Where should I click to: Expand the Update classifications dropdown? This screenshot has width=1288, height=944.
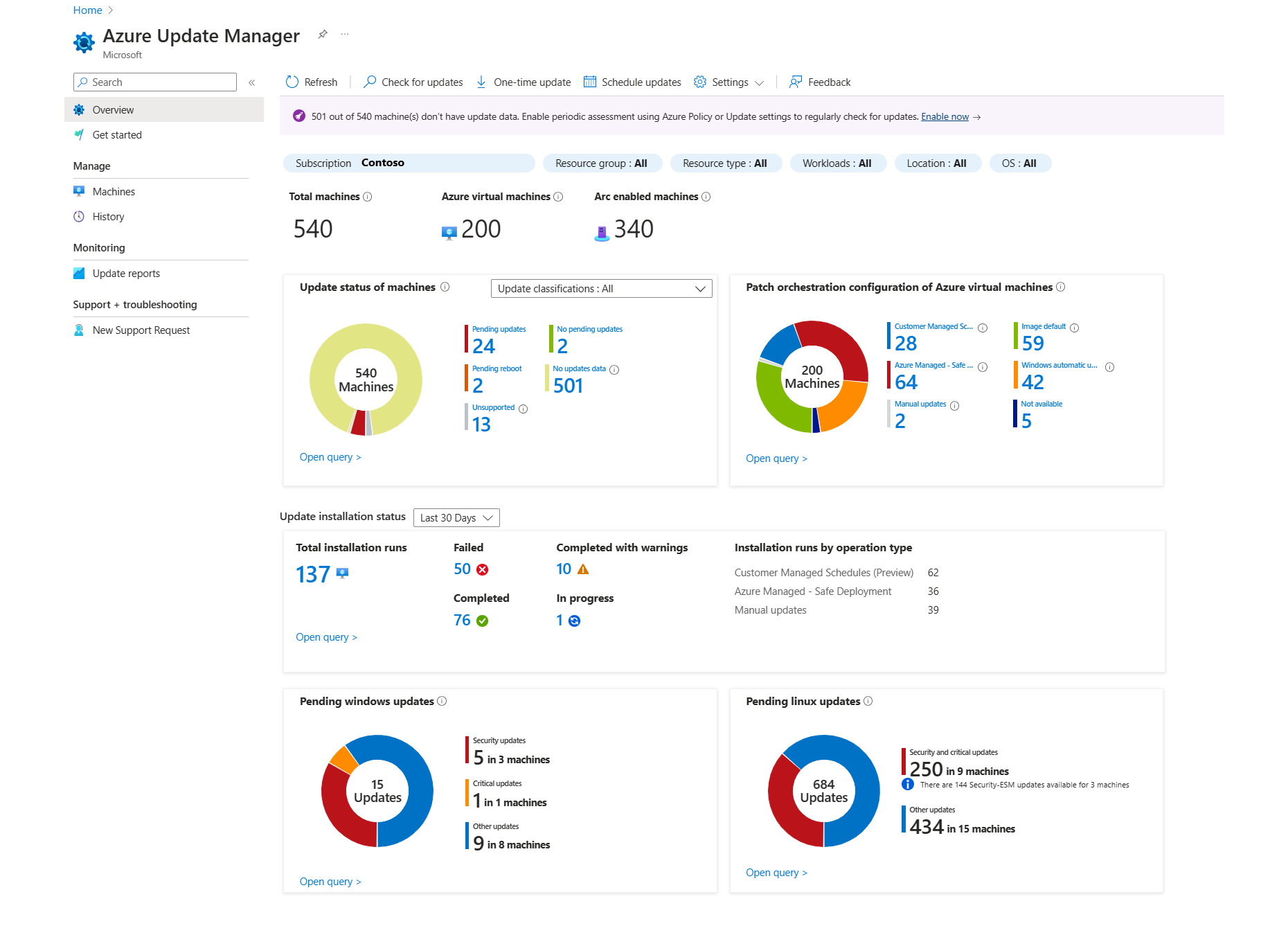(601, 288)
